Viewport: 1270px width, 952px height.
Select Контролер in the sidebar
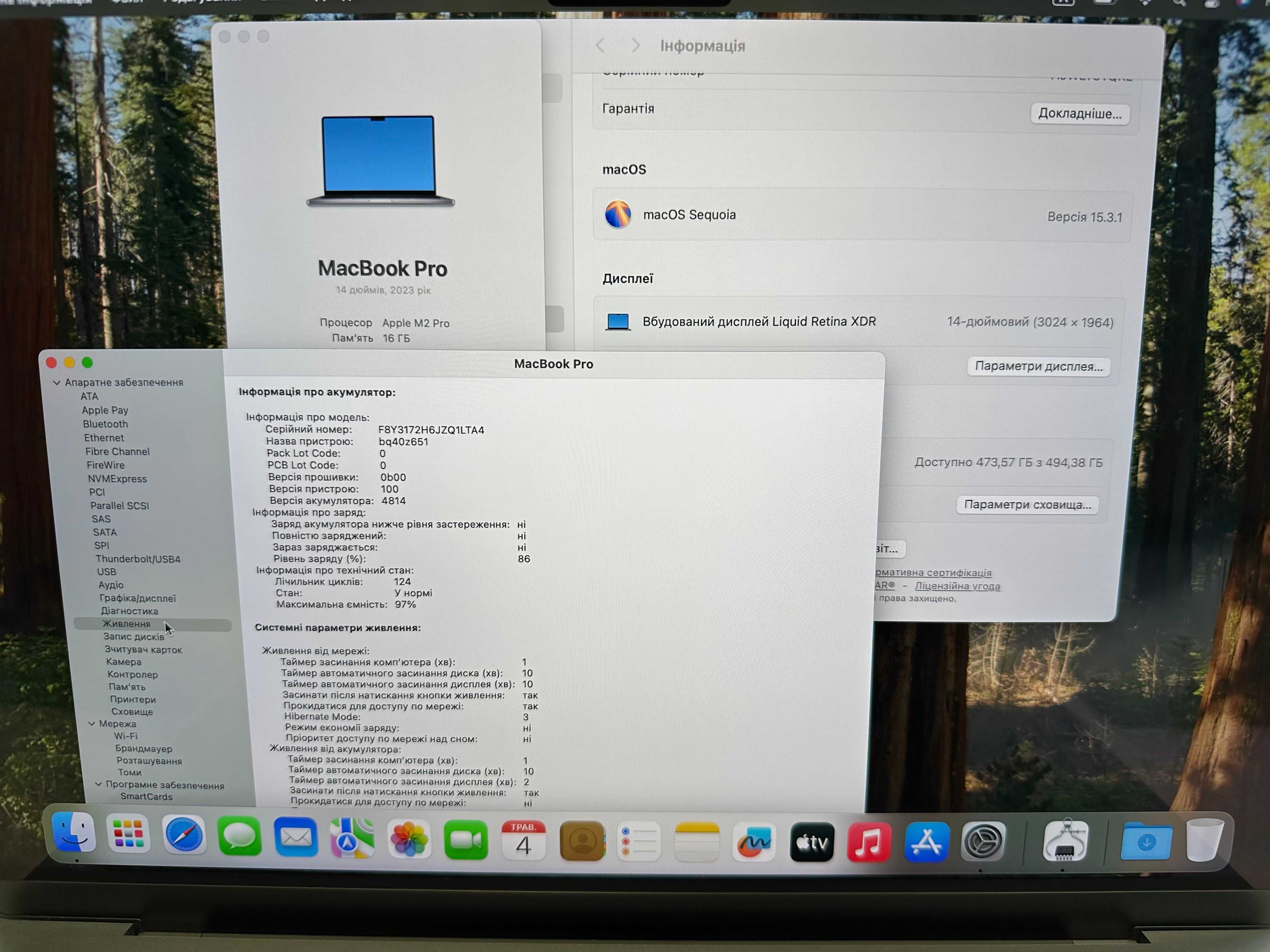[133, 674]
